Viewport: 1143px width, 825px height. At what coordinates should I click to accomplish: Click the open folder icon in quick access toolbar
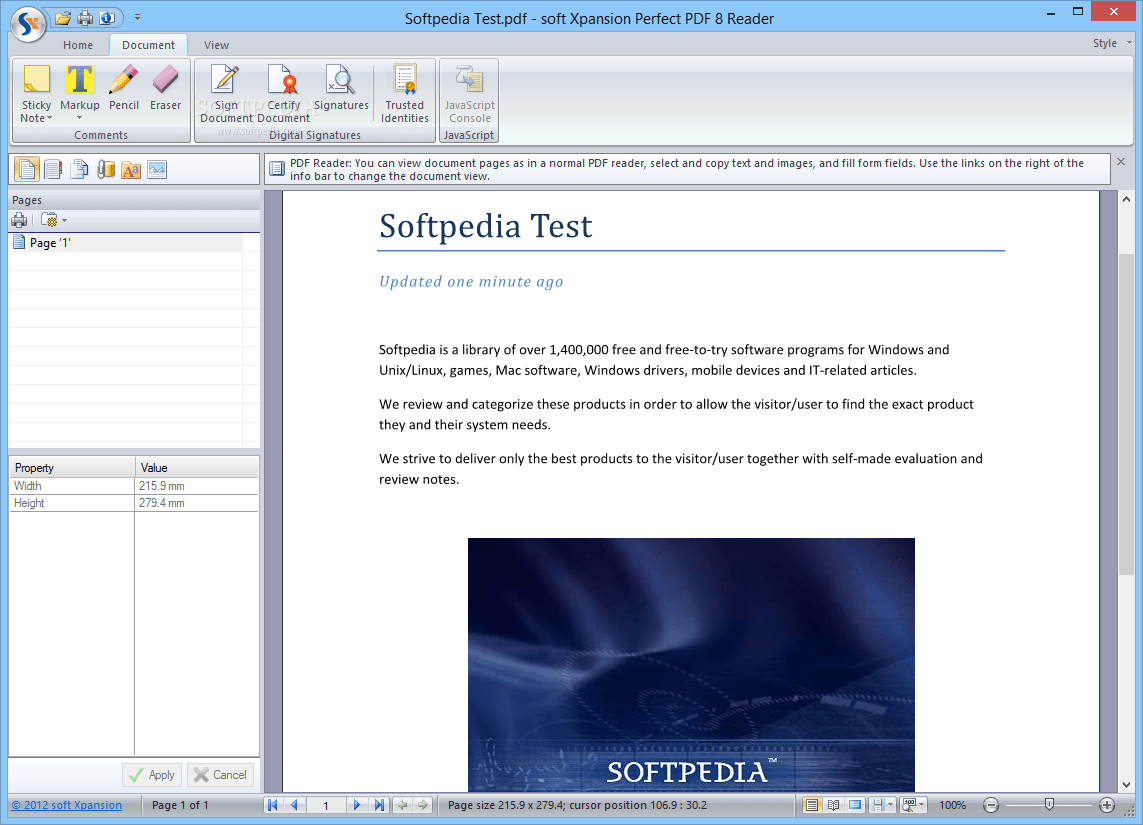[x=63, y=17]
